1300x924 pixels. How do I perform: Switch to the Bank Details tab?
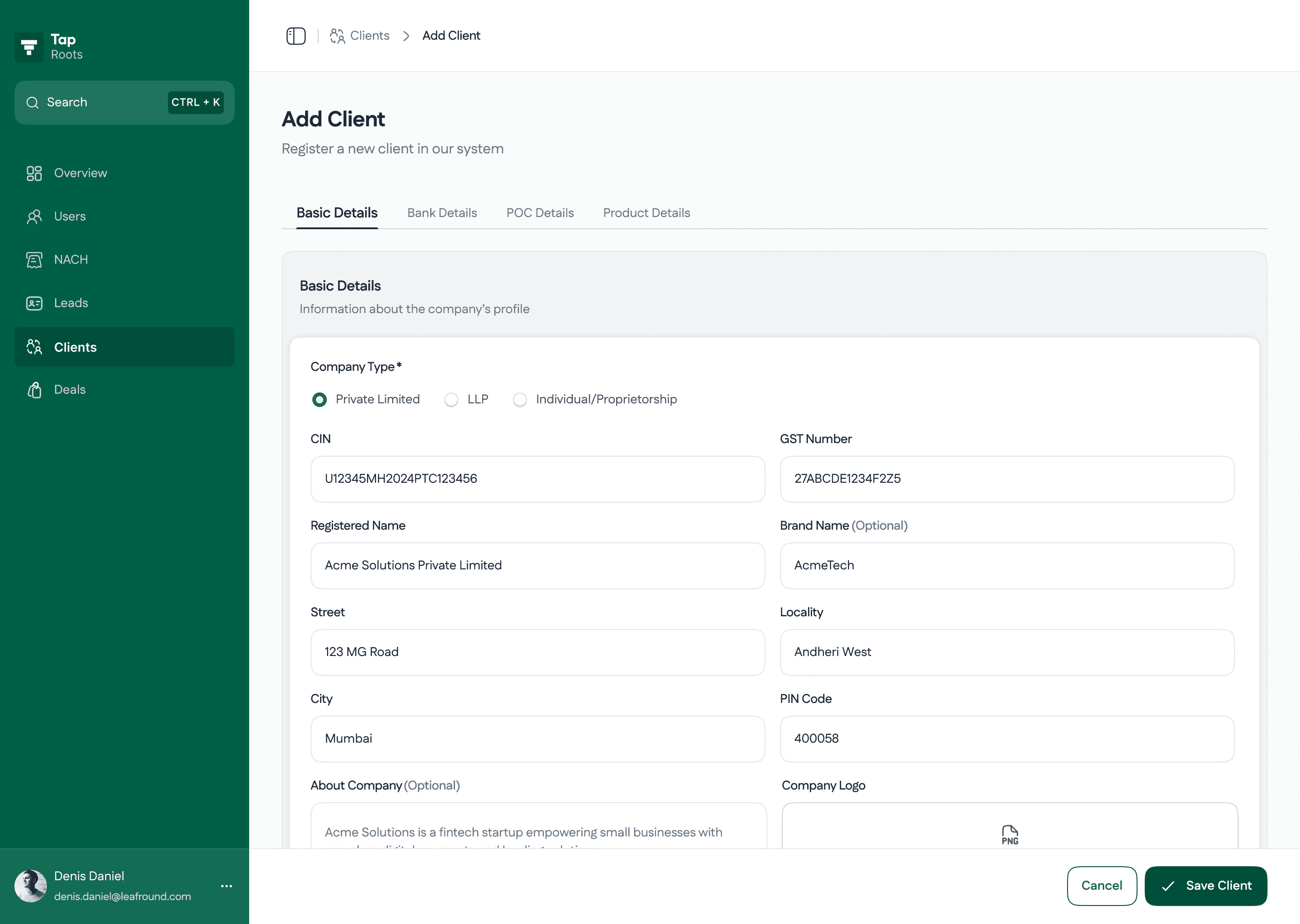(x=441, y=213)
